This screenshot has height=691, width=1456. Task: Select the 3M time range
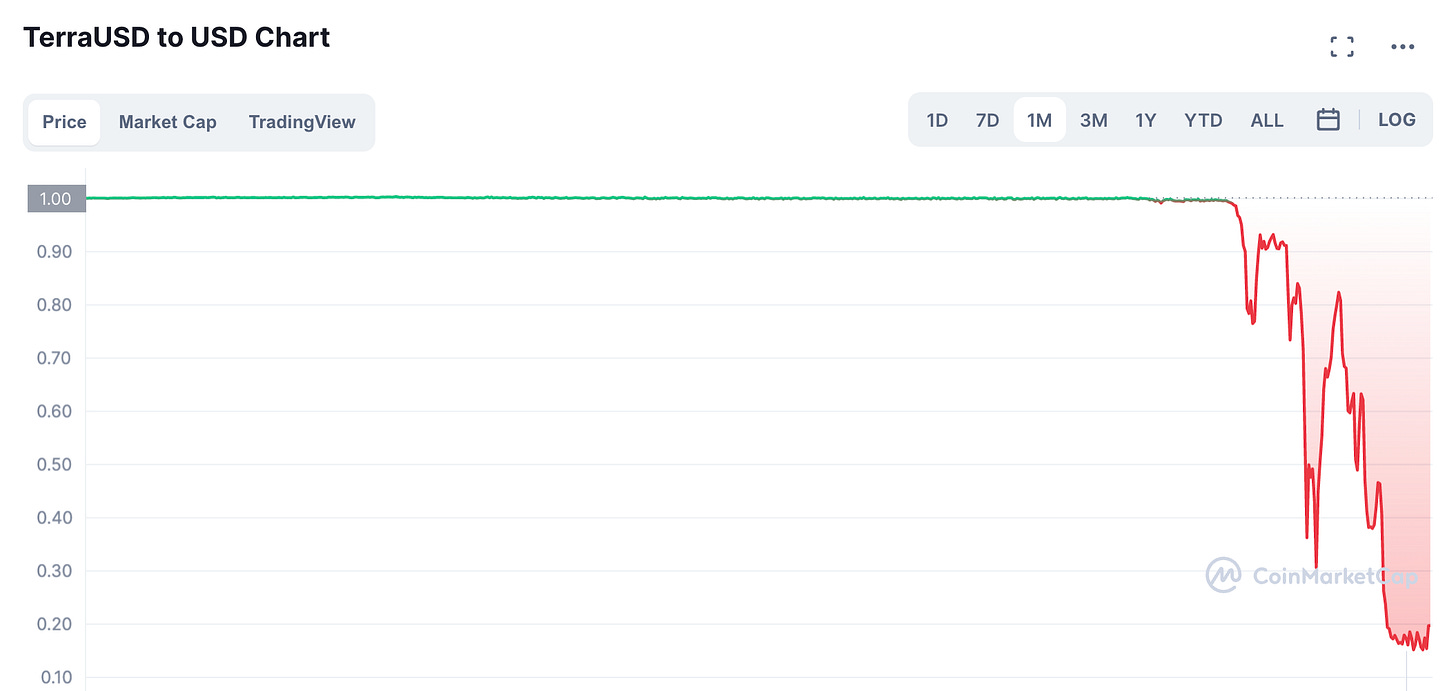(x=1093, y=120)
